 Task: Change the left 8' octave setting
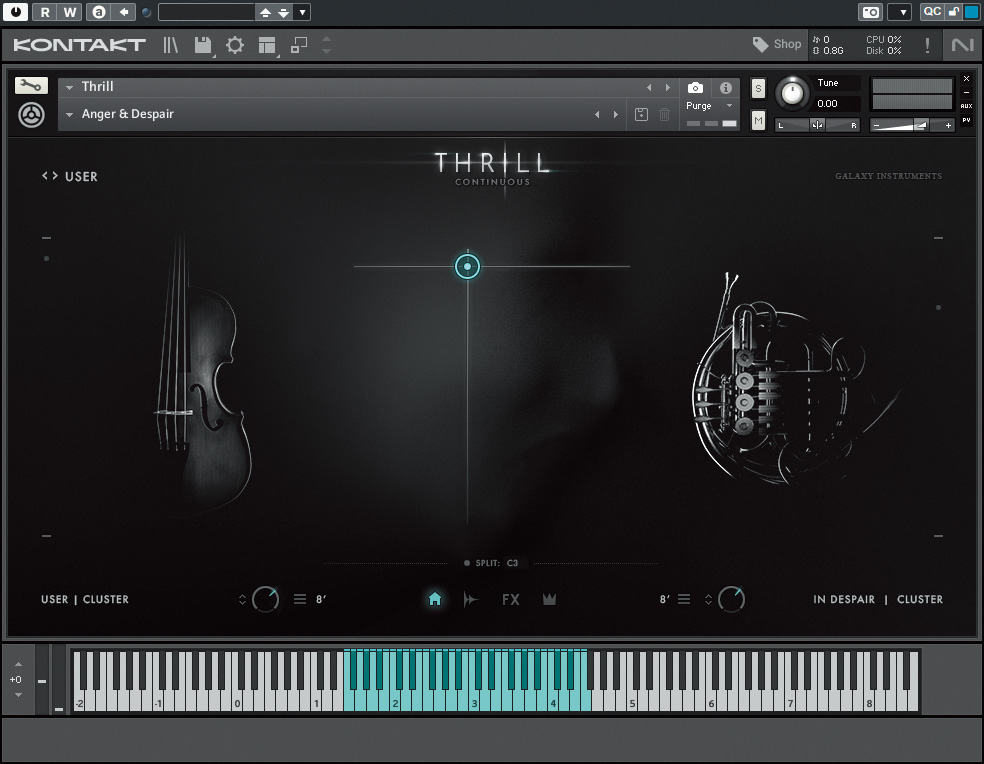pyautogui.click(x=321, y=600)
